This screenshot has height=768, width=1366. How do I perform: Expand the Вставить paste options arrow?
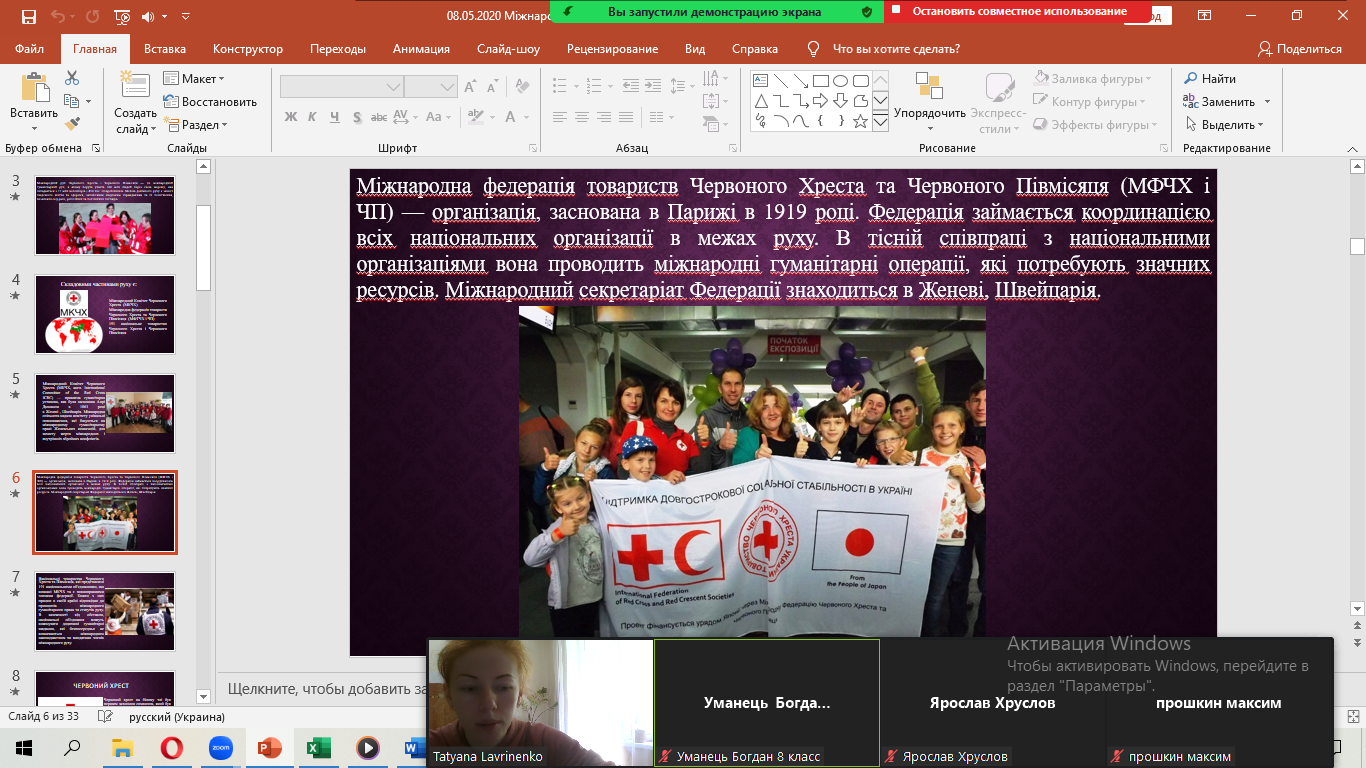click(x=35, y=128)
